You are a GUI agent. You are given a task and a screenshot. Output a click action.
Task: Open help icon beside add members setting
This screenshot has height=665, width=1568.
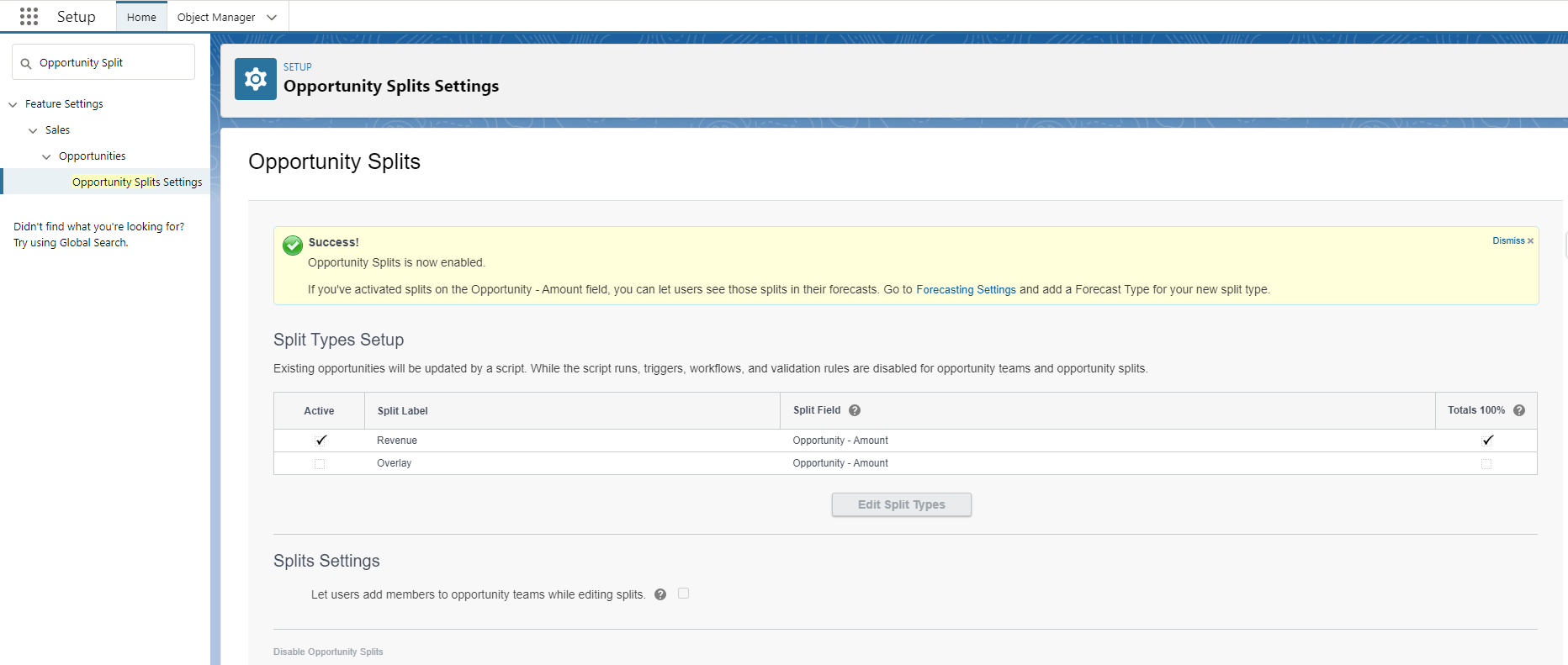(660, 594)
